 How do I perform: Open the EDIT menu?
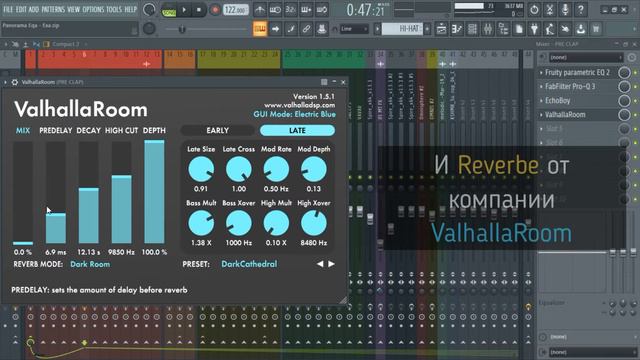pyautogui.click(x=21, y=9)
